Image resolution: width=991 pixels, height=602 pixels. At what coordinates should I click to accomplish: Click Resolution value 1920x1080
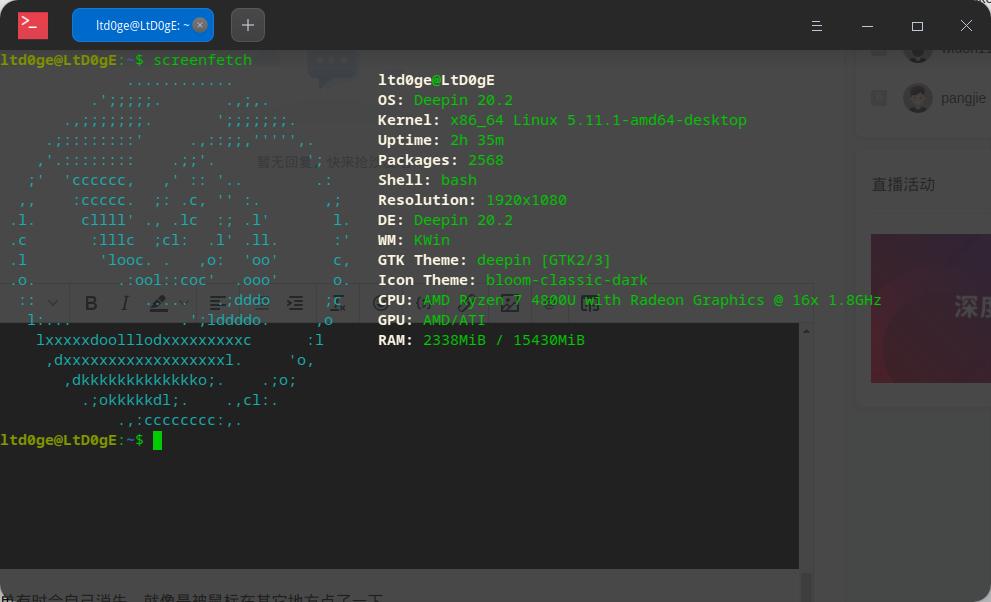coord(526,200)
